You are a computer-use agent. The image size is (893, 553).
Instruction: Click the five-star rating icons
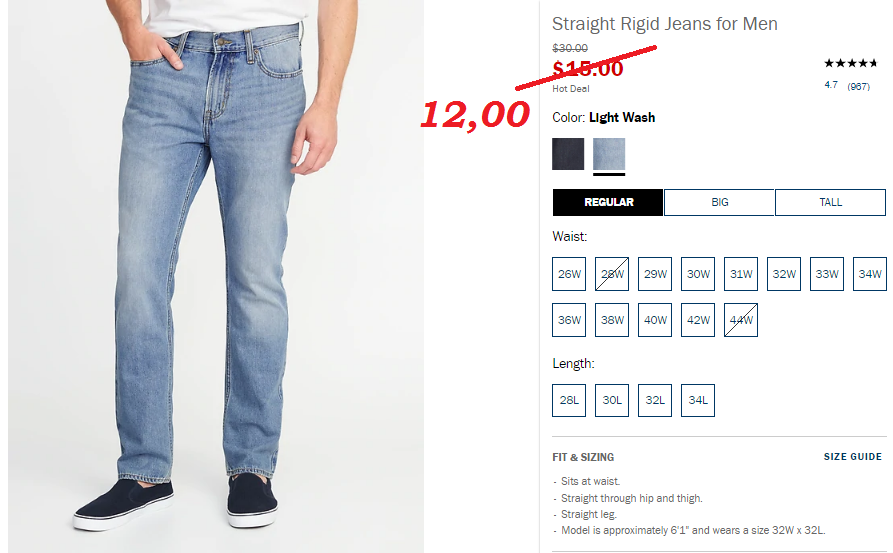[850, 63]
